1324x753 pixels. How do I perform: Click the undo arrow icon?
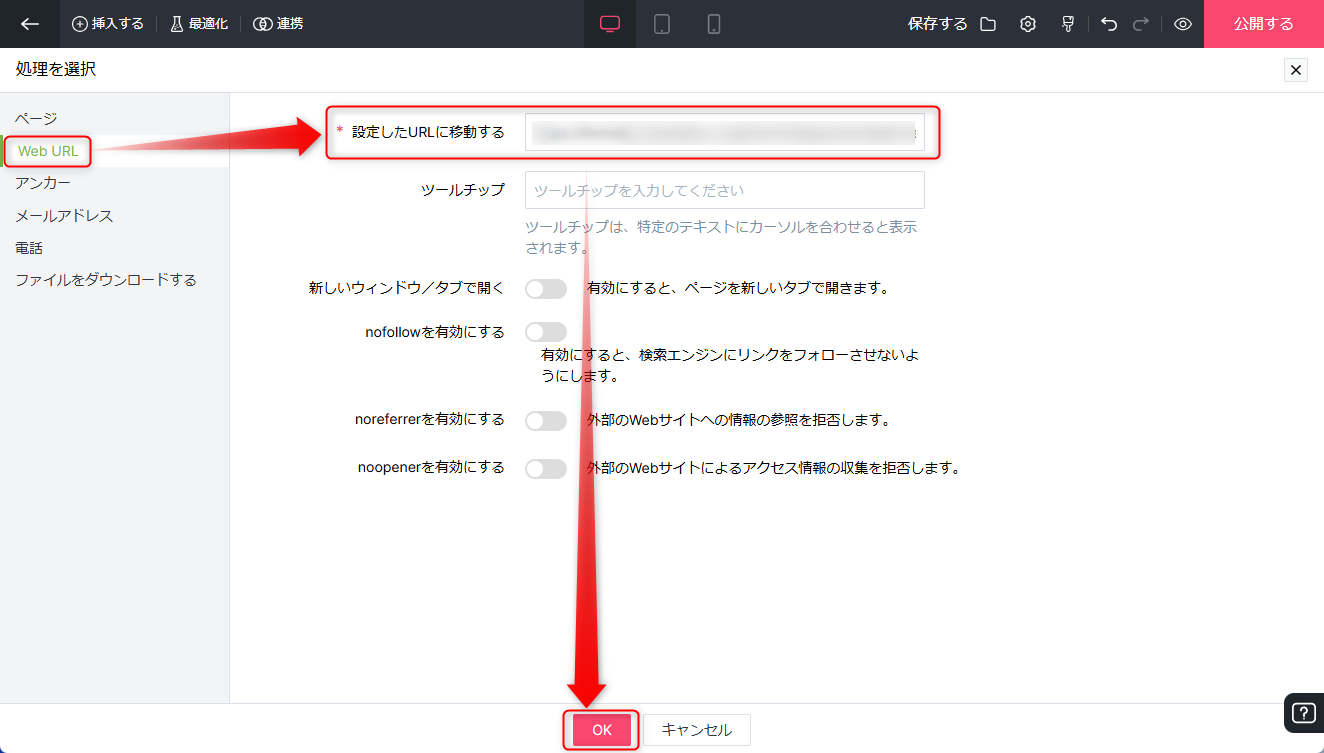(1109, 24)
